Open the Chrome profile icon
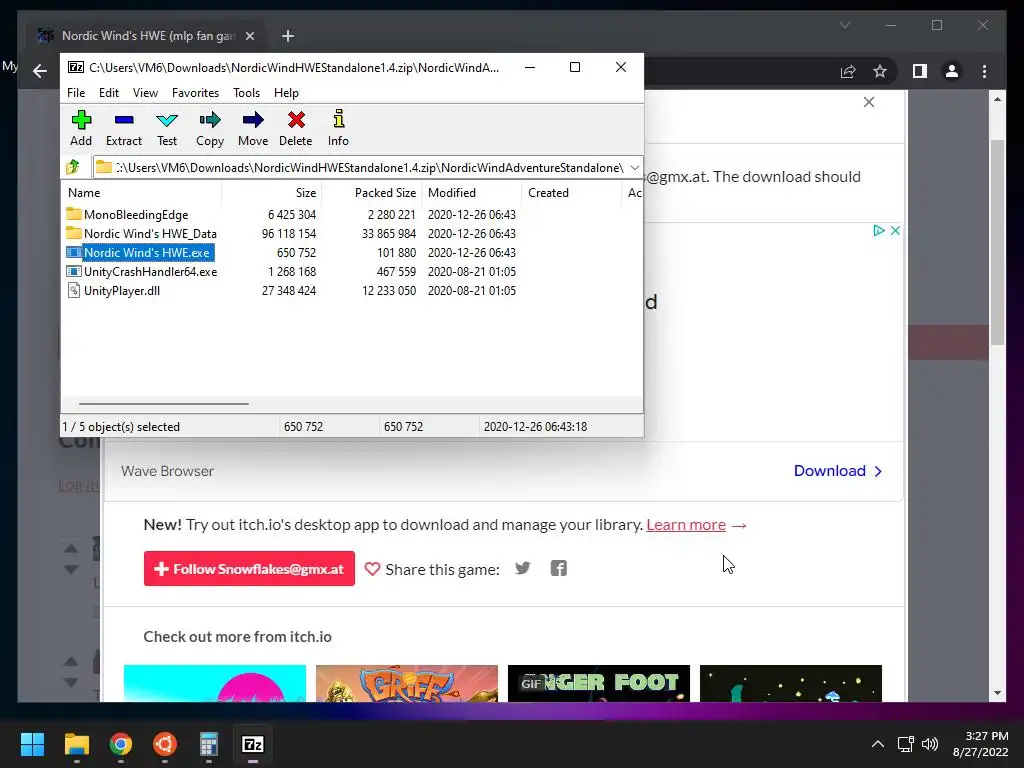Image resolution: width=1024 pixels, height=768 pixels. pos(952,71)
